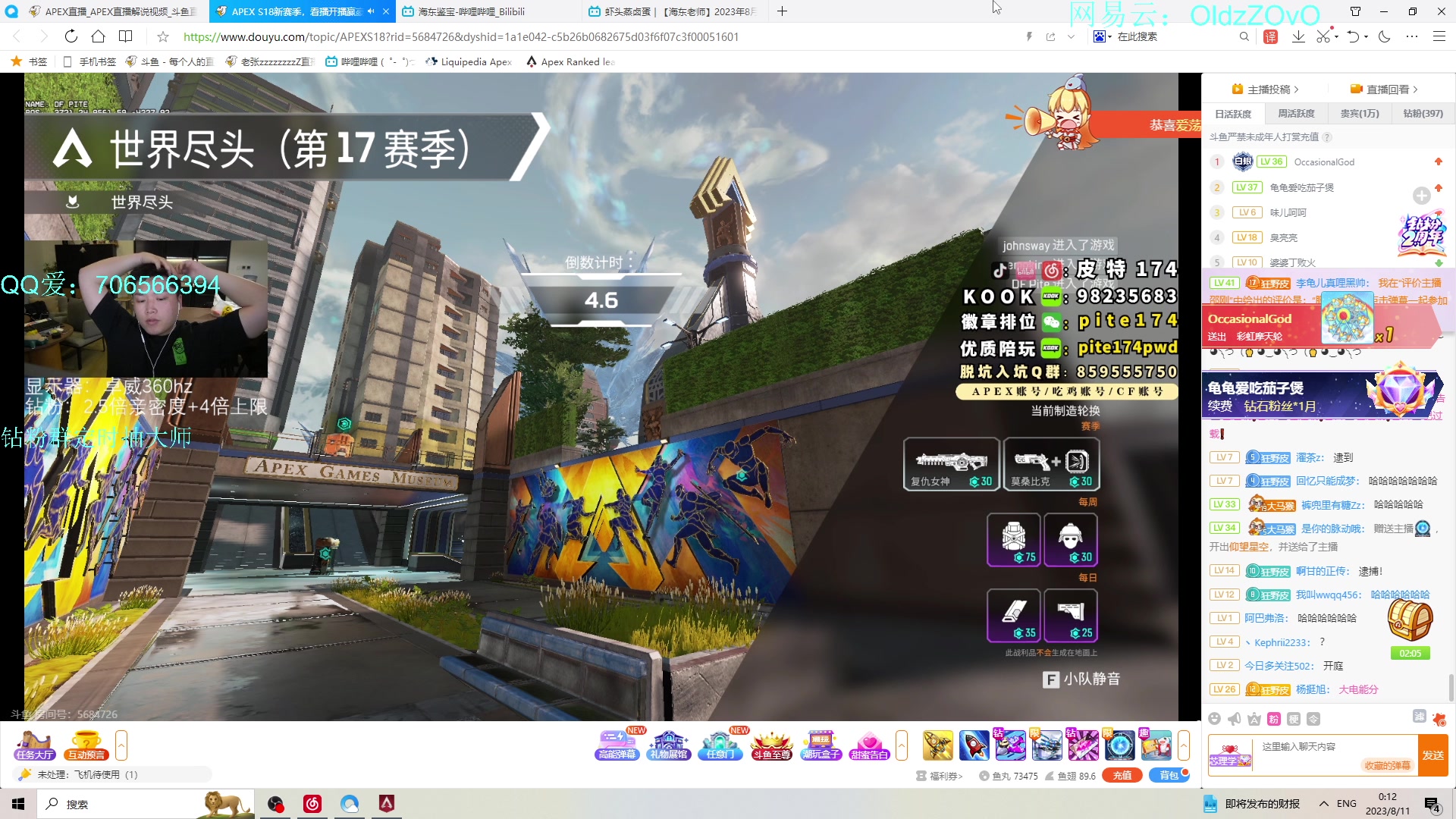The image size is (1456, 819).
Task: Open 福利券 coupons link
Action: click(x=940, y=776)
